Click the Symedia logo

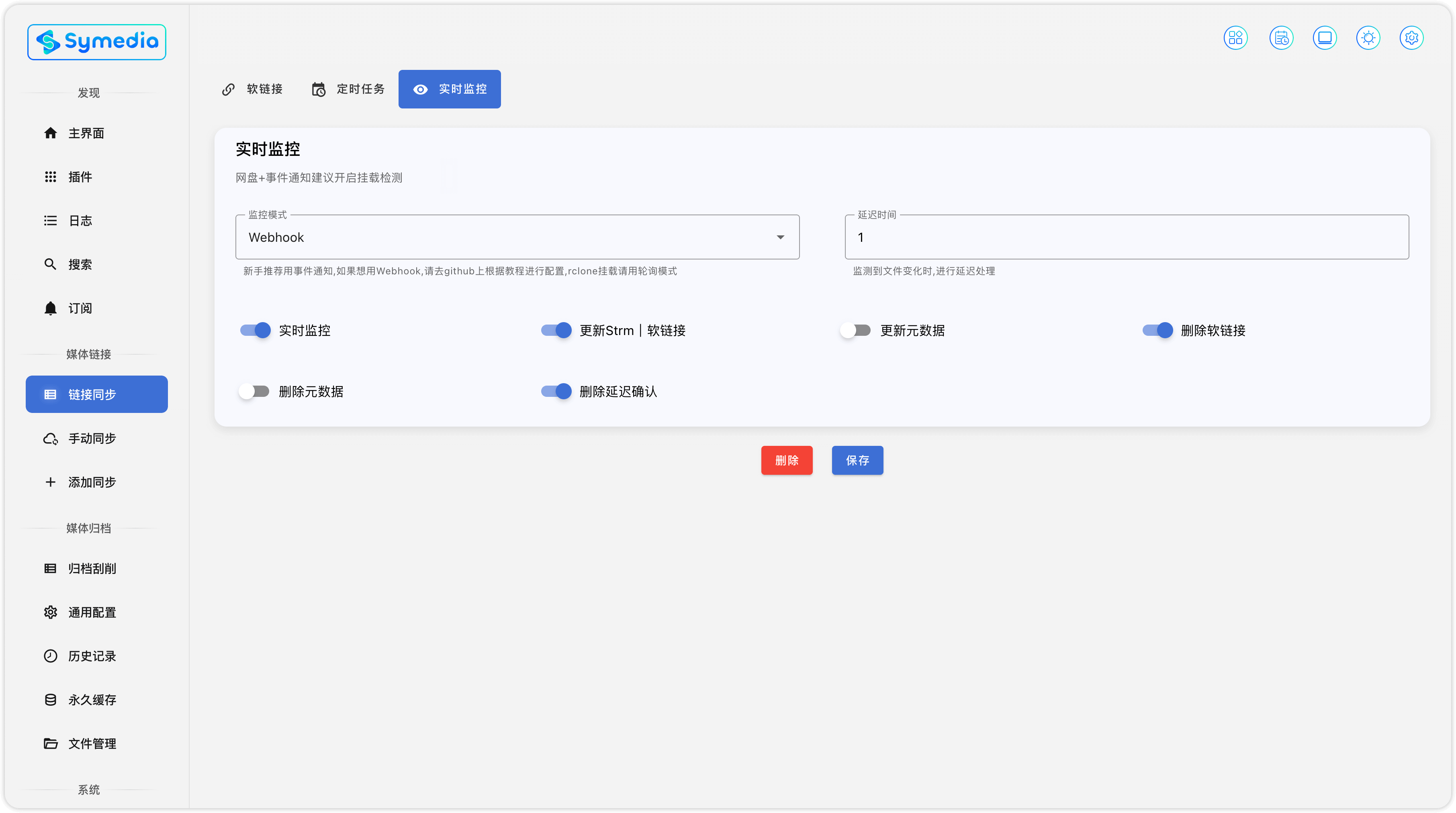point(97,42)
